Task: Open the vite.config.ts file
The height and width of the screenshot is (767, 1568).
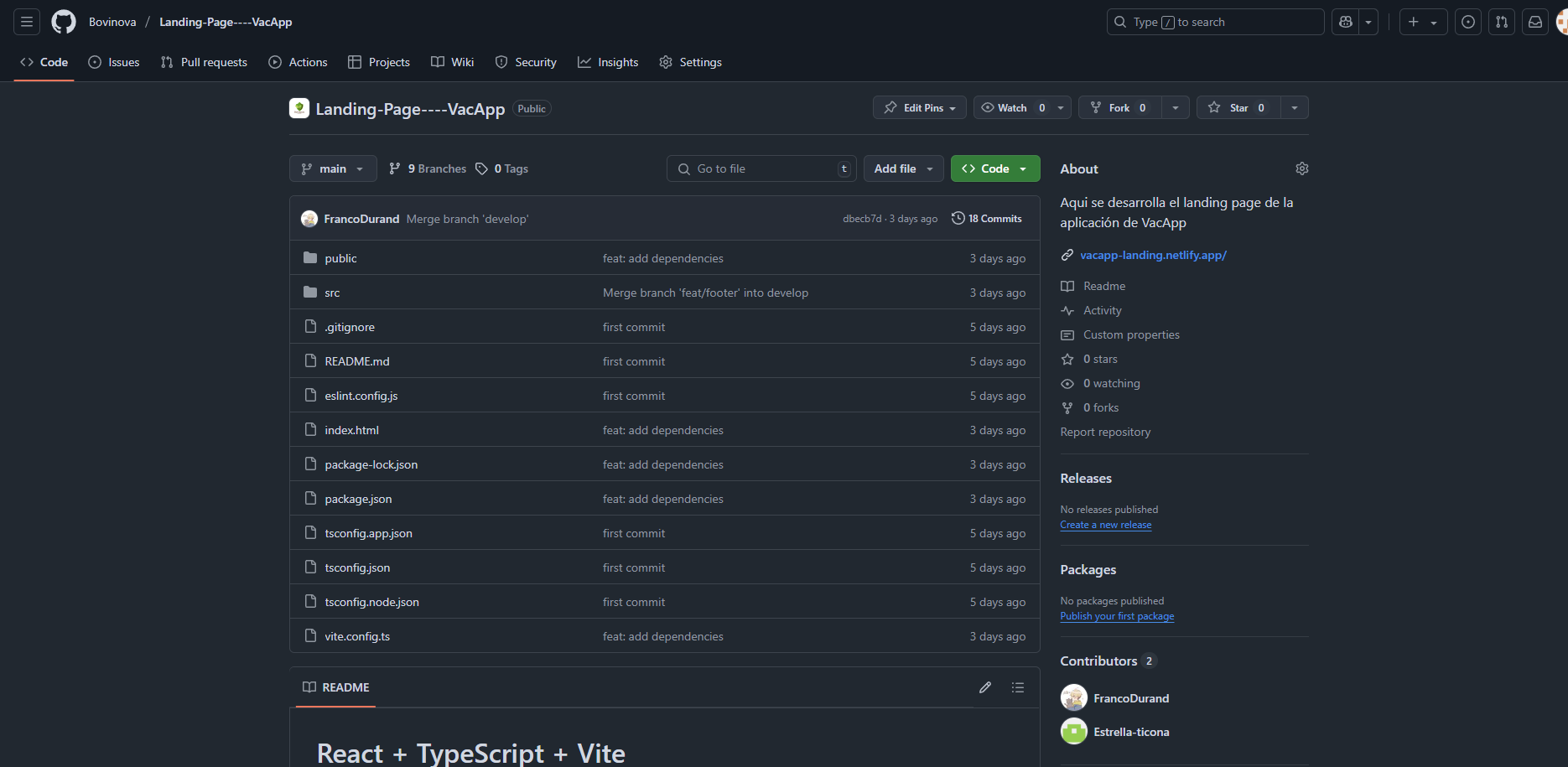Action: point(357,636)
